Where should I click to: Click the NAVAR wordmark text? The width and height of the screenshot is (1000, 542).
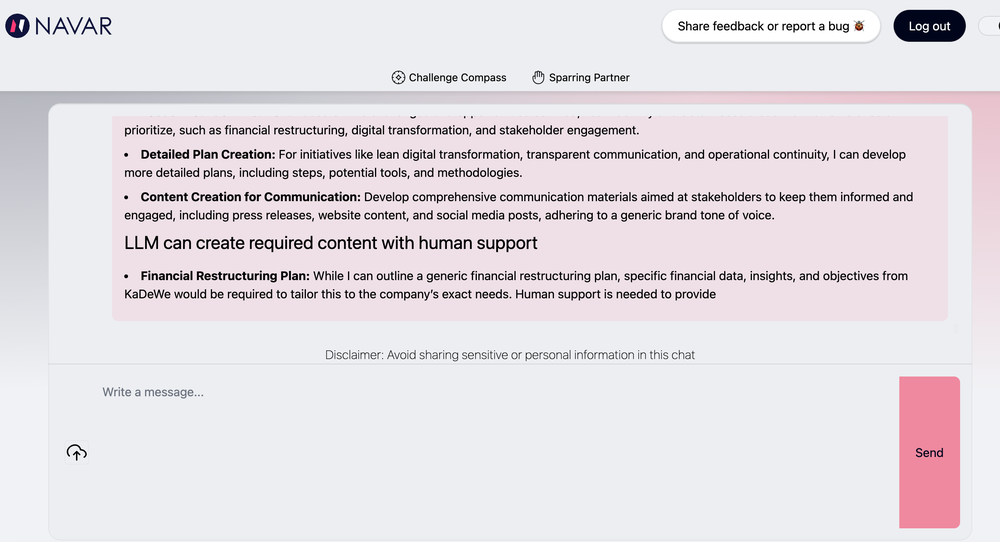click(x=73, y=26)
